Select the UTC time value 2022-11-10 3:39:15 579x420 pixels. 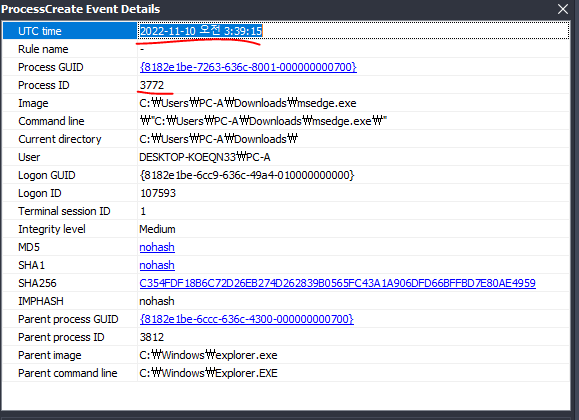click(x=201, y=31)
